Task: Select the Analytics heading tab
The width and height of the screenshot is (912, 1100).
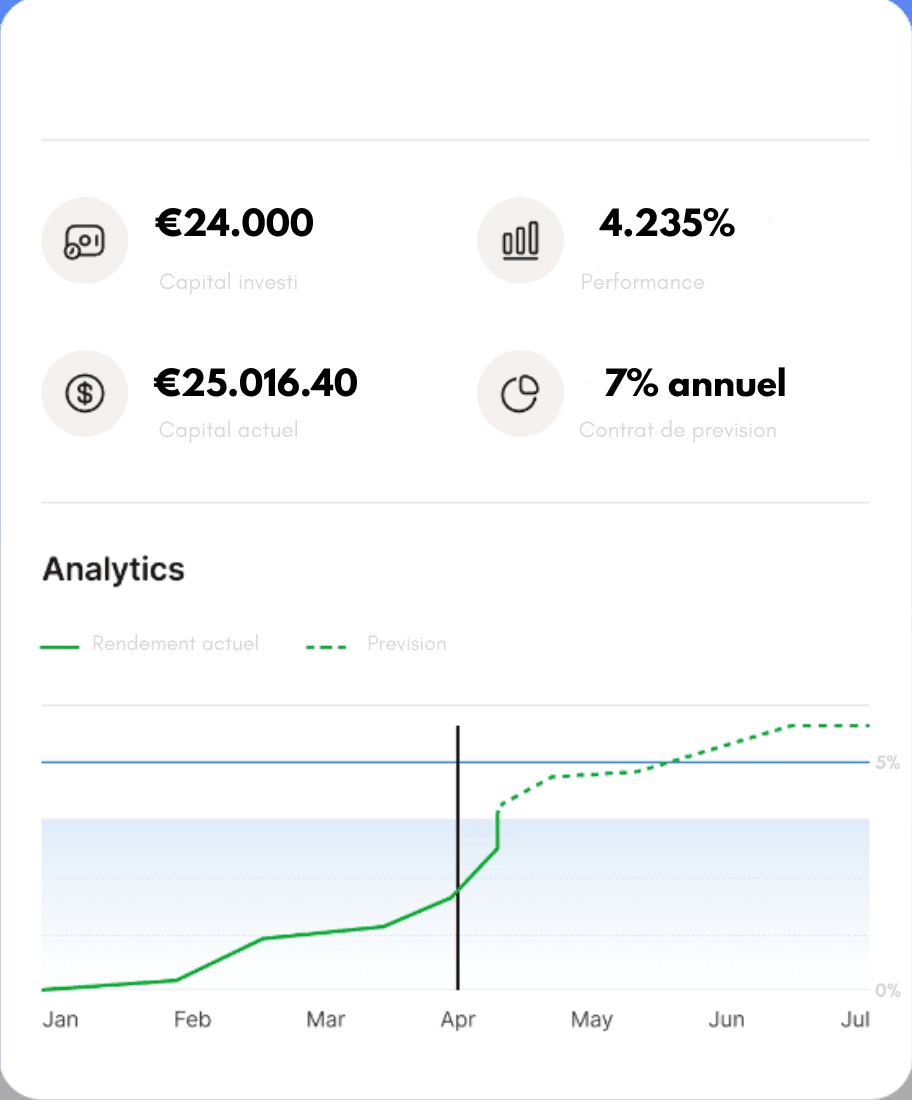Action: pyautogui.click(x=113, y=569)
